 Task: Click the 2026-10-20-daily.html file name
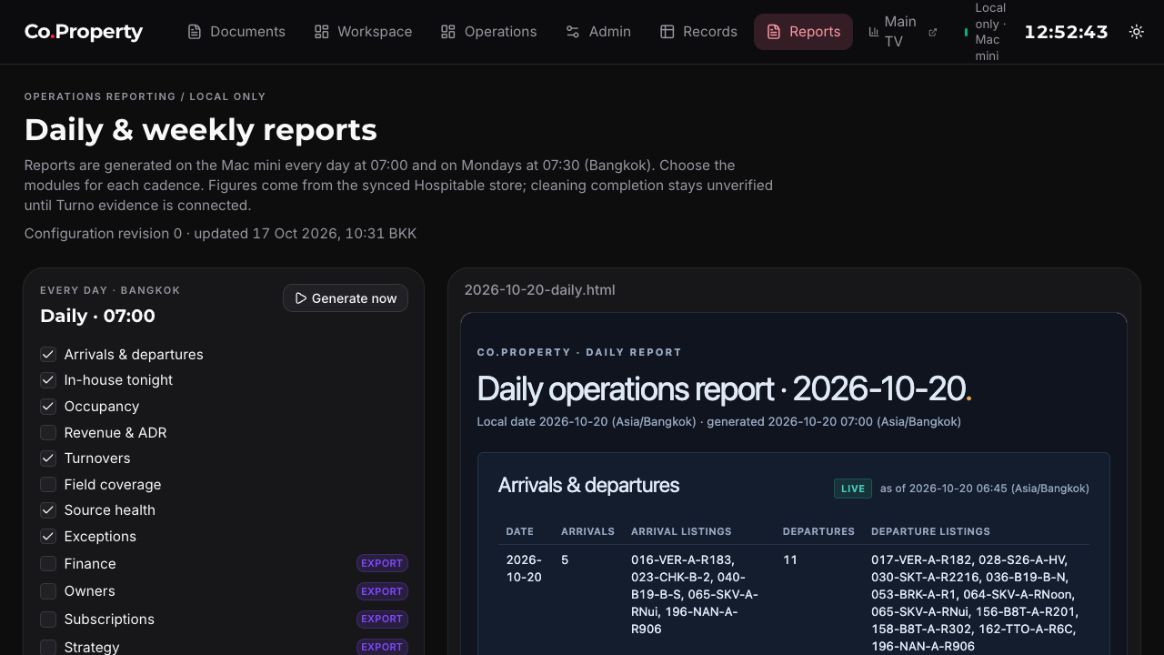(x=540, y=290)
